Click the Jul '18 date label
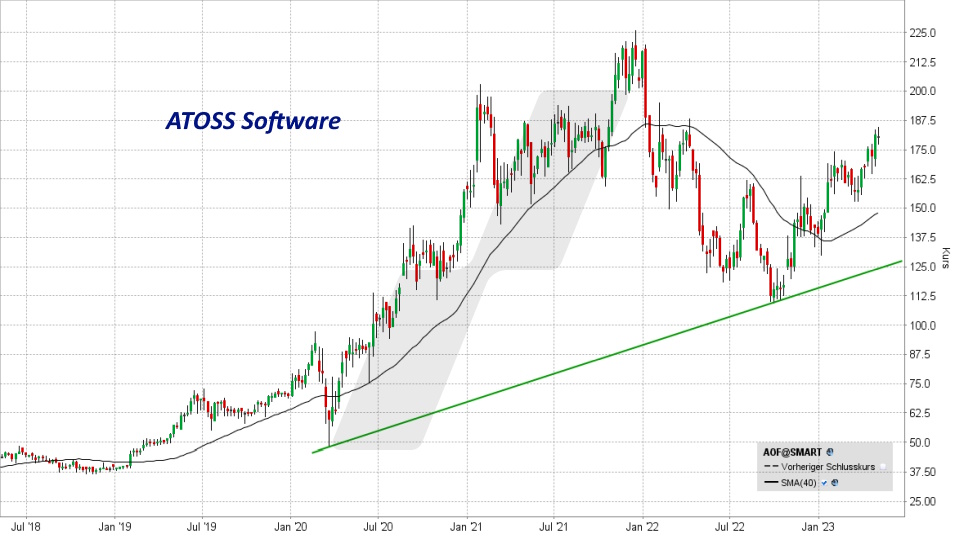The width and height of the screenshot is (960, 540). 26,527
